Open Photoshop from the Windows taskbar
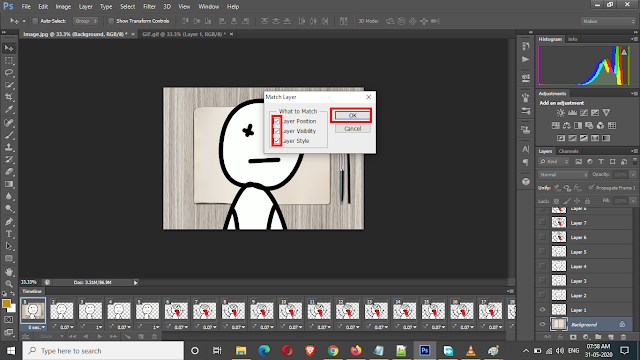This screenshot has width=640, height=360. coord(424,351)
